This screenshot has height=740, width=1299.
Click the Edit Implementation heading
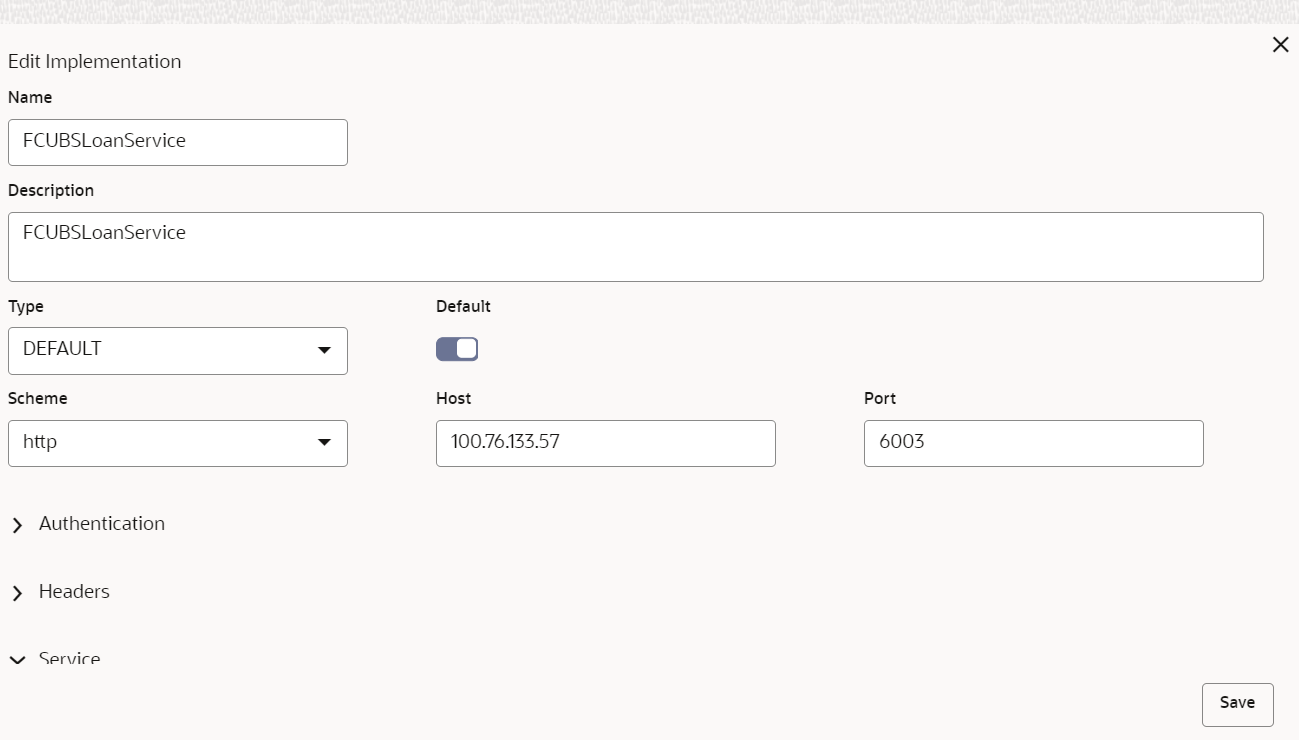pos(95,62)
